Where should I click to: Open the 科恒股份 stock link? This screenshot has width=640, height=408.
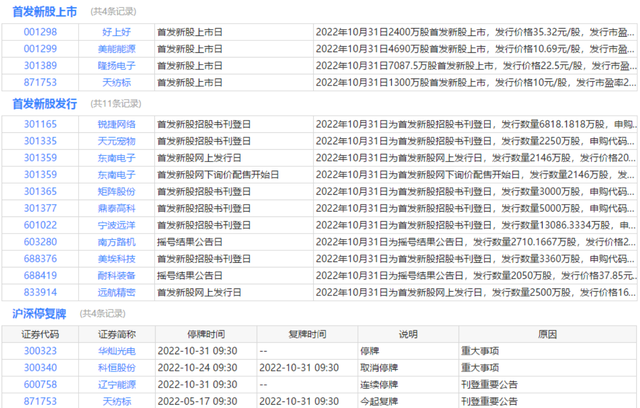[116, 367]
